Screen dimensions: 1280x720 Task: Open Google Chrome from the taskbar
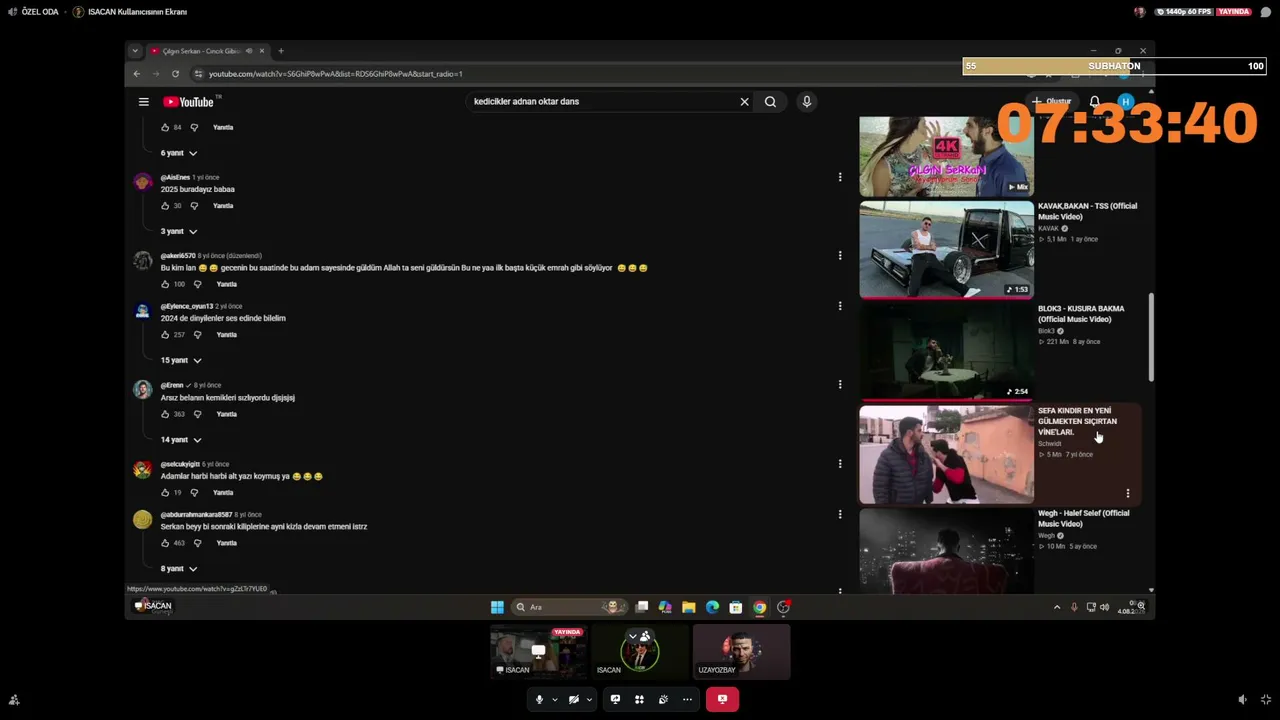pyautogui.click(x=760, y=607)
